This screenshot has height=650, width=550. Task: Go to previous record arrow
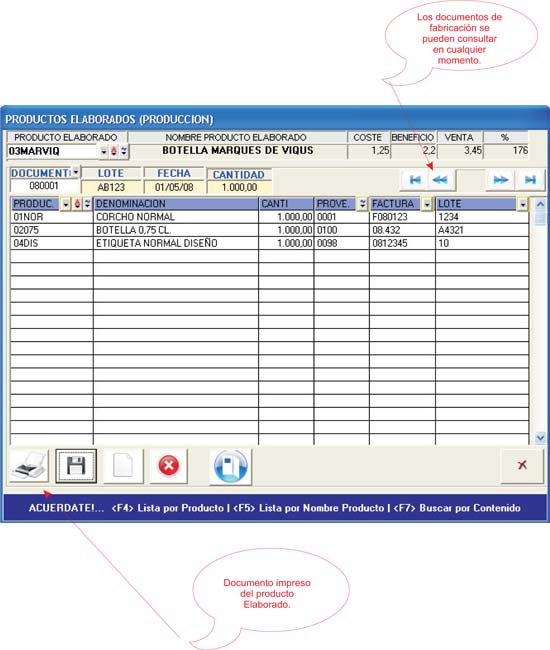pos(440,180)
